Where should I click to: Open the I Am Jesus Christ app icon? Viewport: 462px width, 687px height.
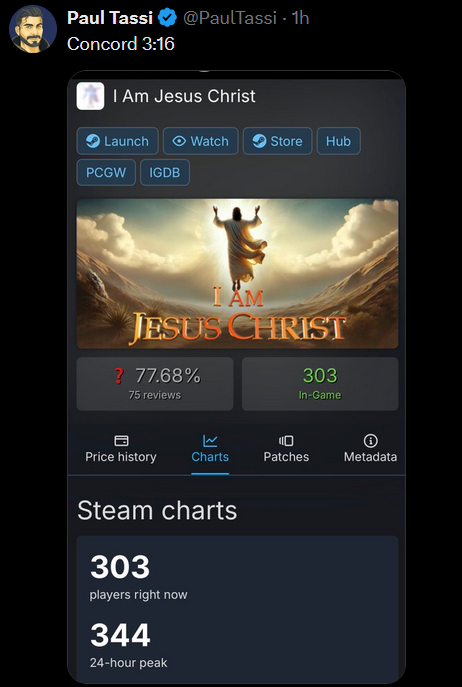coord(90,96)
